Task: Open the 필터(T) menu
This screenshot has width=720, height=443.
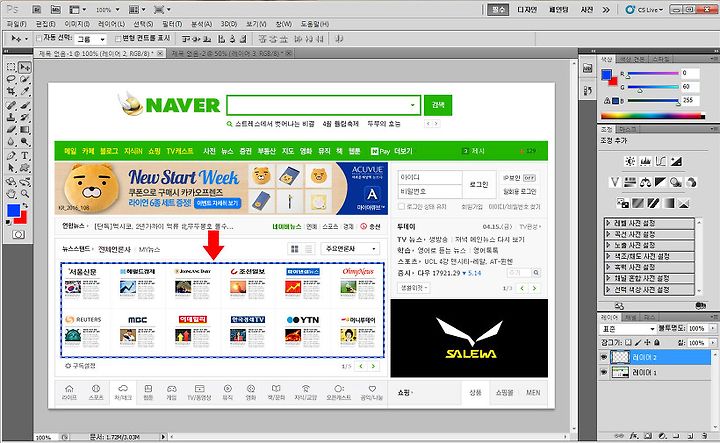Action: coord(172,24)
